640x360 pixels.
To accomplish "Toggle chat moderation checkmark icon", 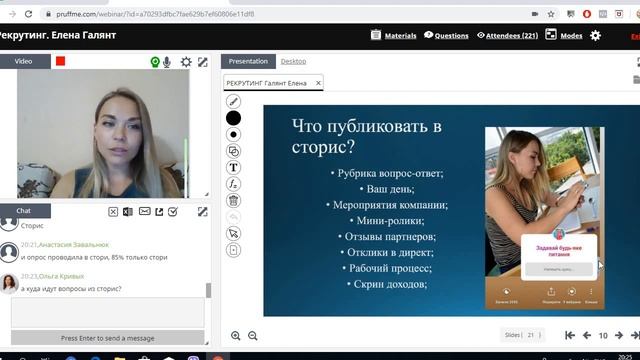I will (173, 211).
